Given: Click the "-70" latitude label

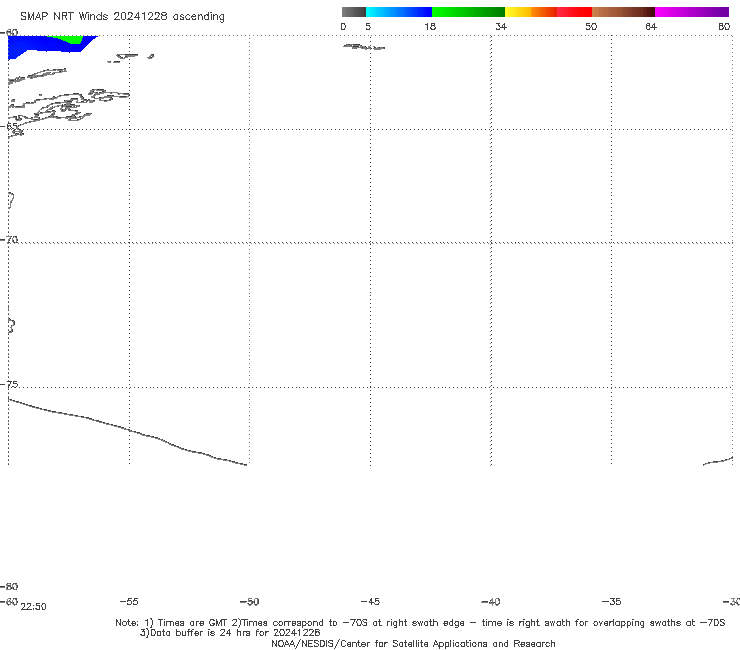Looking at the screenshot, I should (x=9, y=240).
